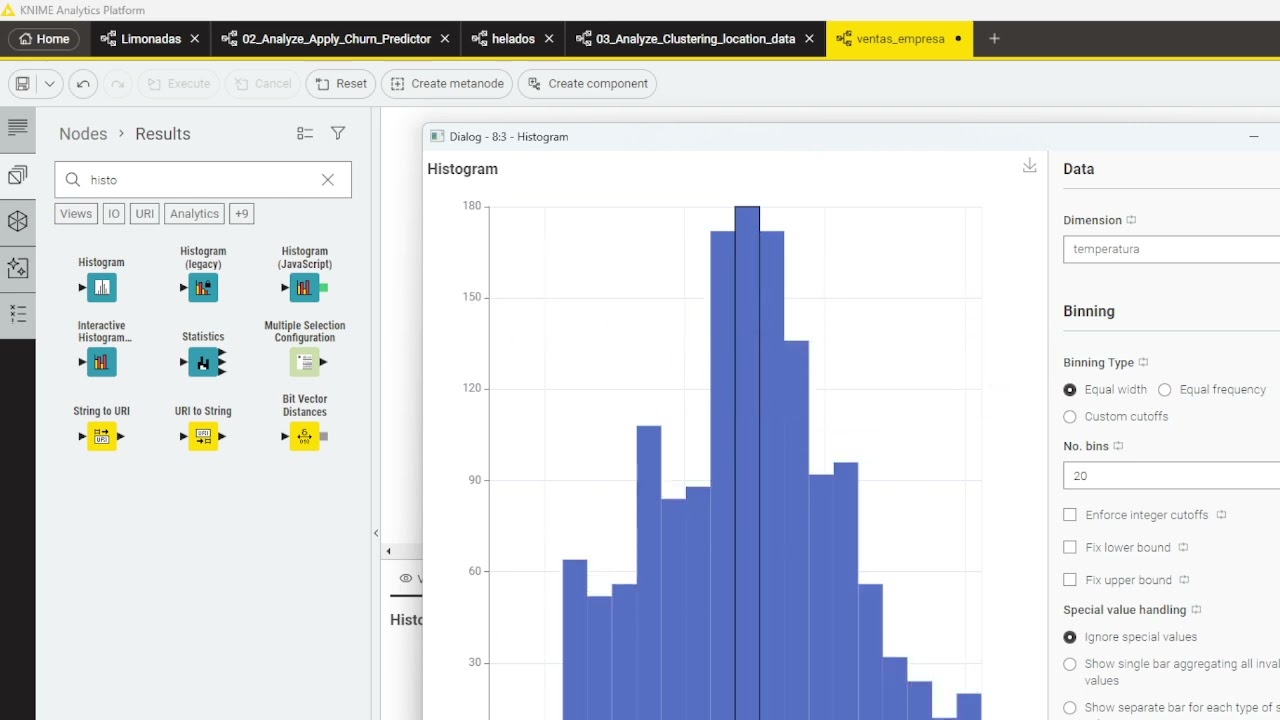Image resolution: width=1280 pixels, height=720 pixels.
Task: Switch node results display mode
Action: pos(305,133)
